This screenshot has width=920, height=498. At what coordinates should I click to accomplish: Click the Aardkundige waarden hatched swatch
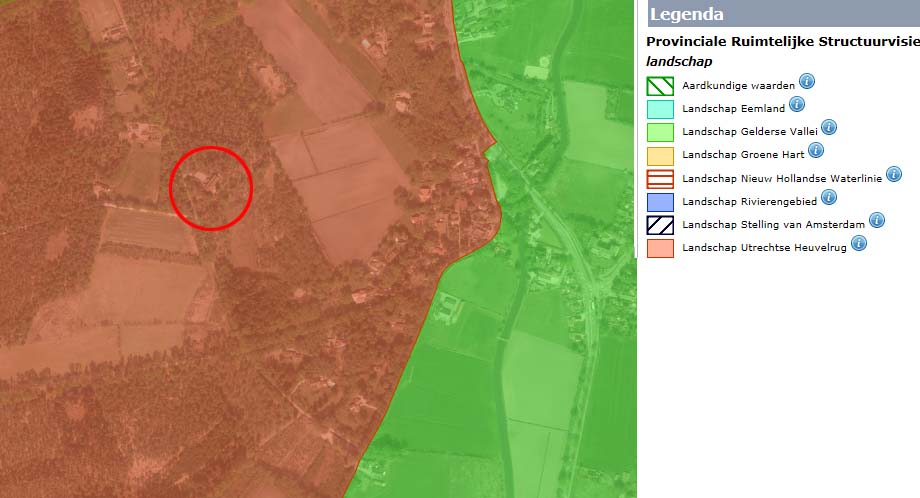(660, 86)
